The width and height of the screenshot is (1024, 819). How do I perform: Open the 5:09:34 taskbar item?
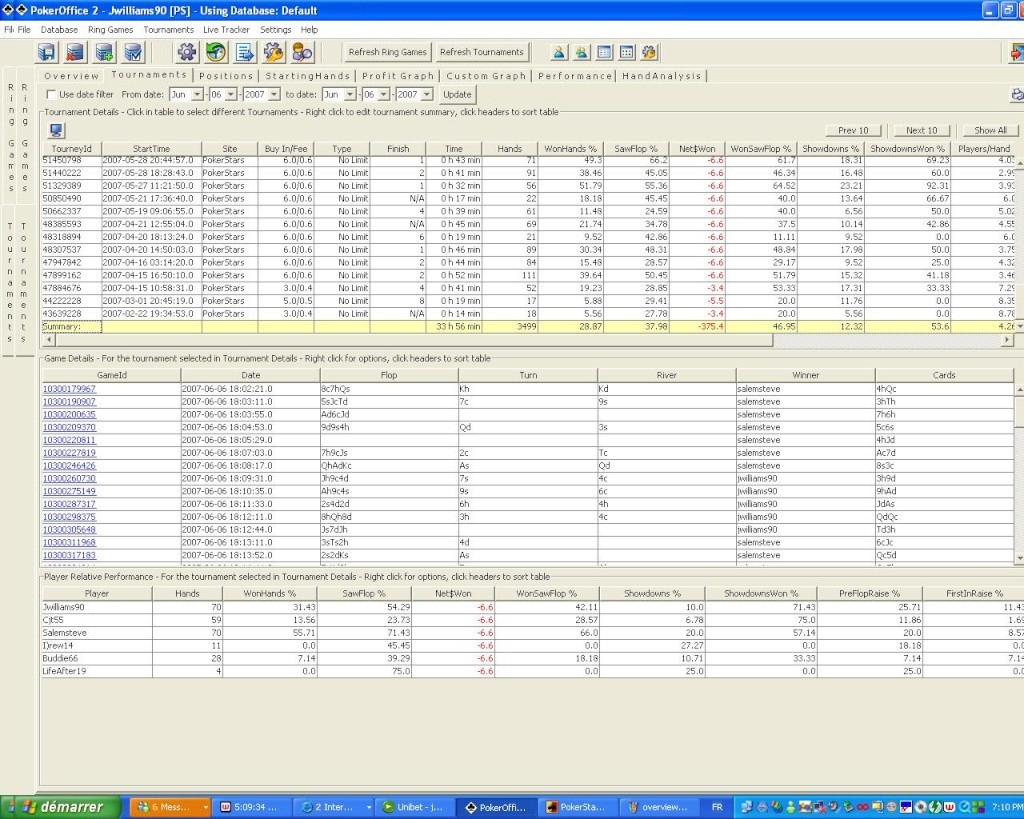click(250, 807)
